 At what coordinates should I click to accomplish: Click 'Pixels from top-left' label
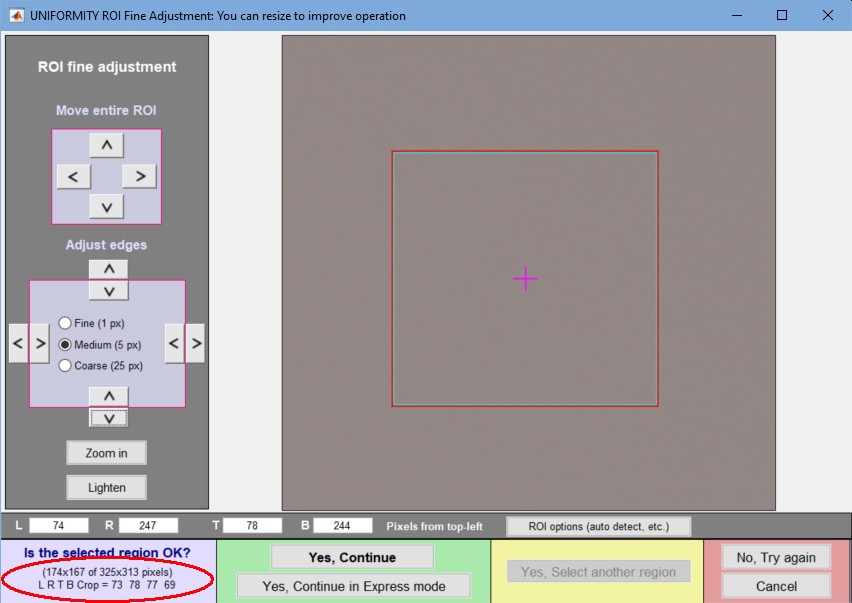(434, 526)
